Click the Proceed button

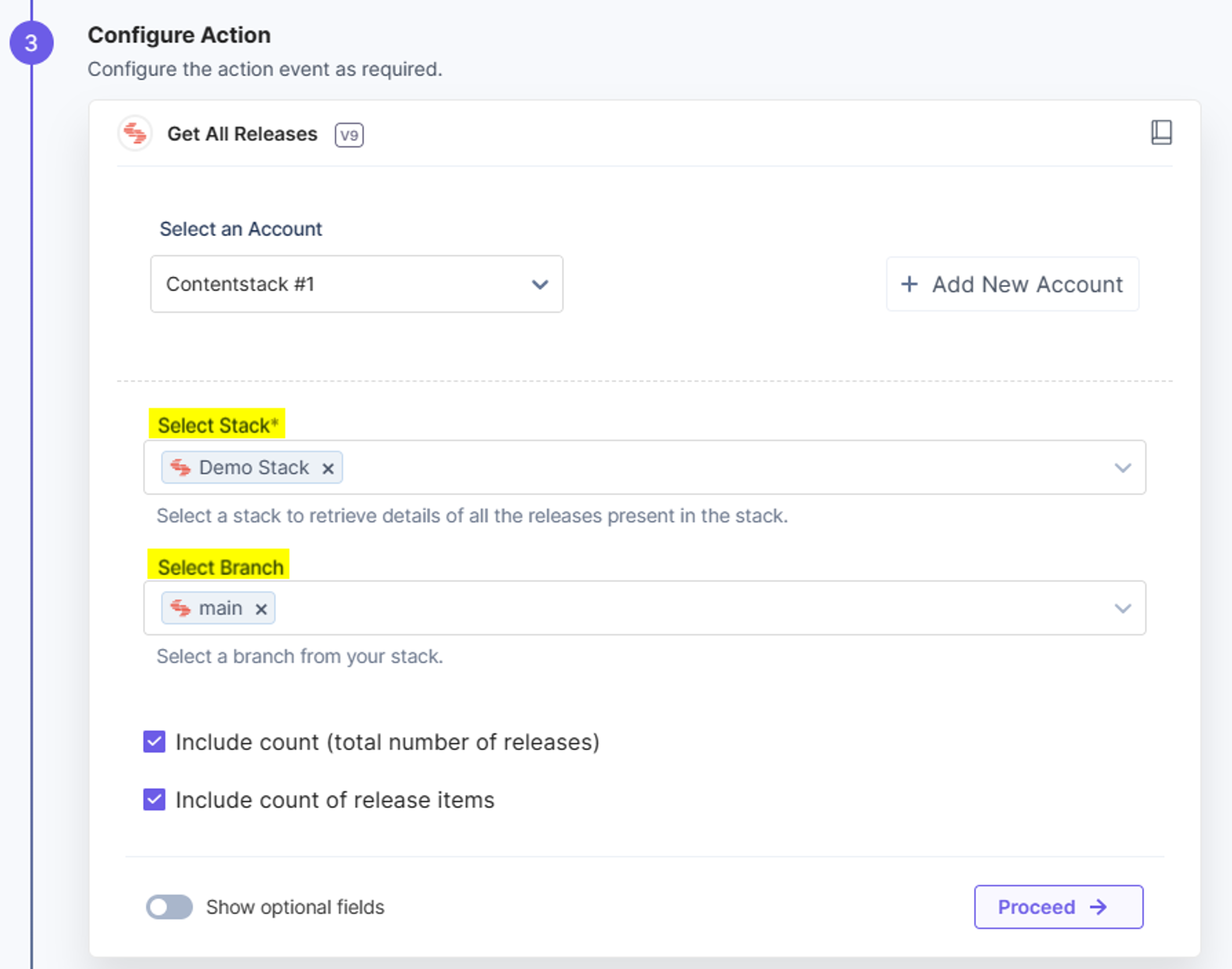click(x=1058, y=907)
